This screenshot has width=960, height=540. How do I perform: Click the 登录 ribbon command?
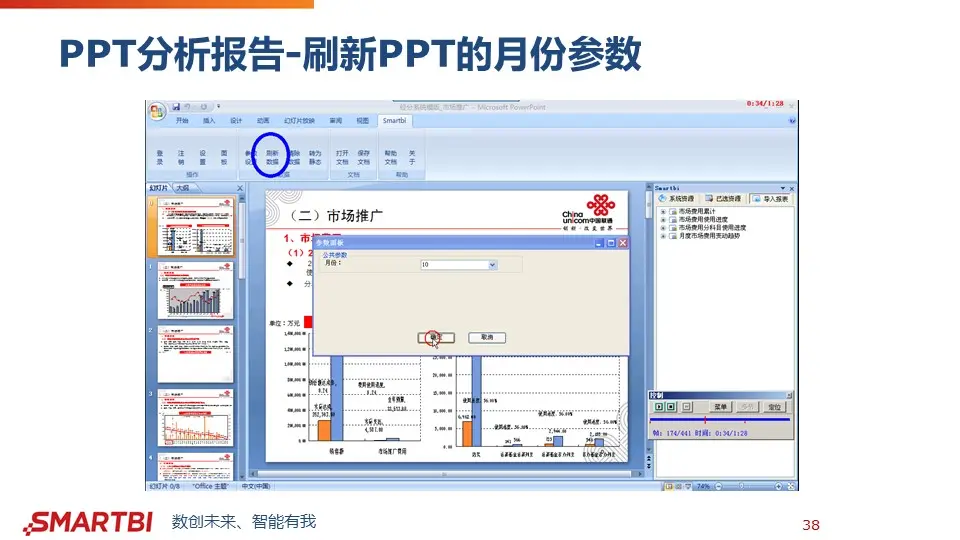160,157
